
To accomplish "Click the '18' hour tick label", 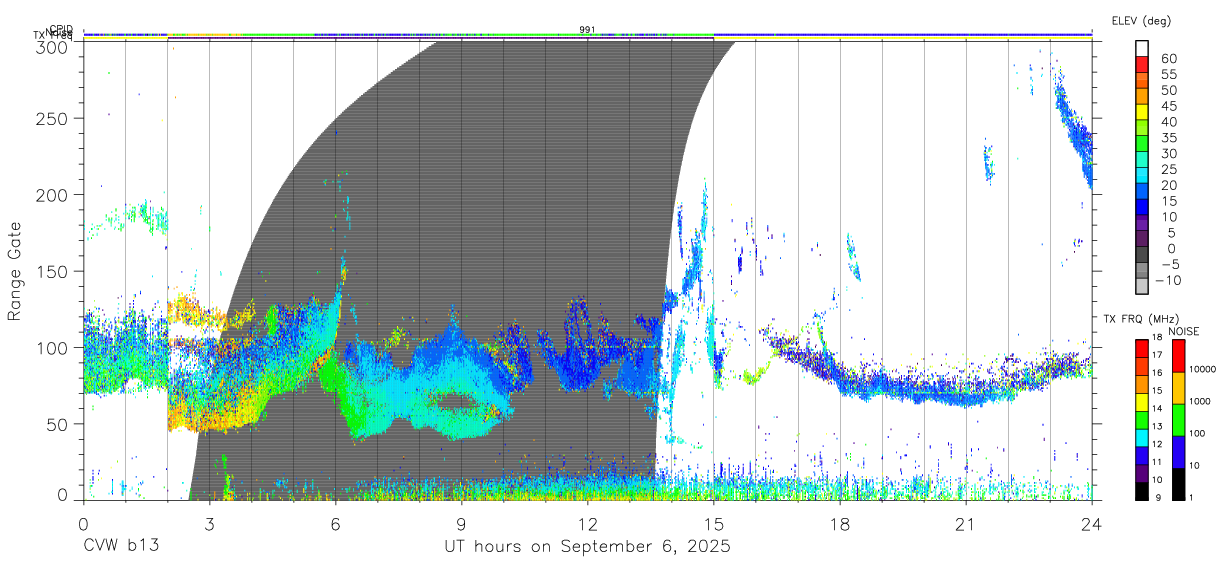I will coord(839,523).
